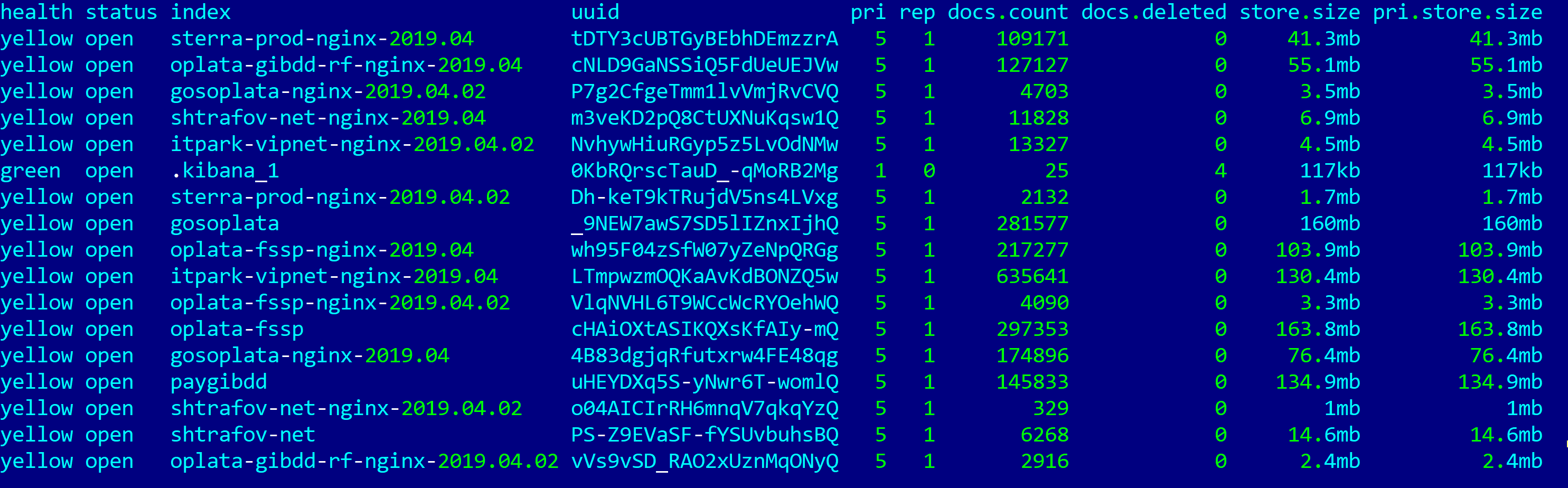This screenshot has height=488, width=1568.
Task: Click the 'index' column header
Action: click(200, 12)
